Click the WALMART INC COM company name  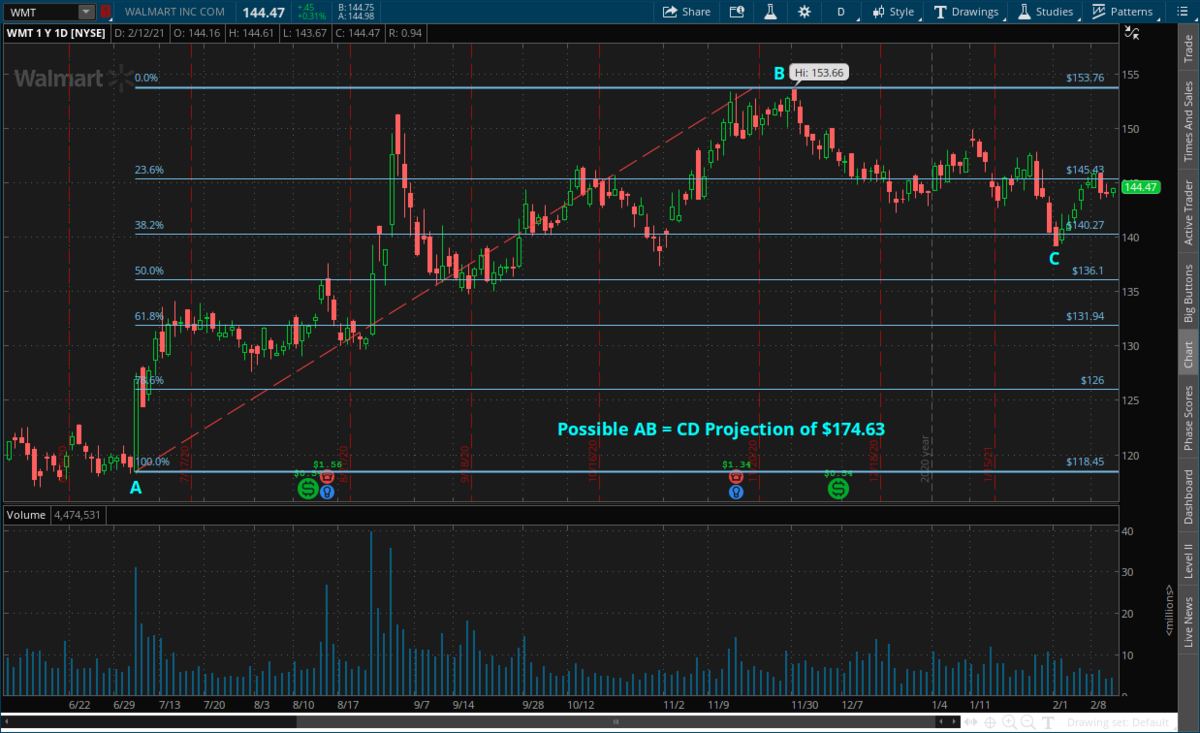[x=177, y=12]
